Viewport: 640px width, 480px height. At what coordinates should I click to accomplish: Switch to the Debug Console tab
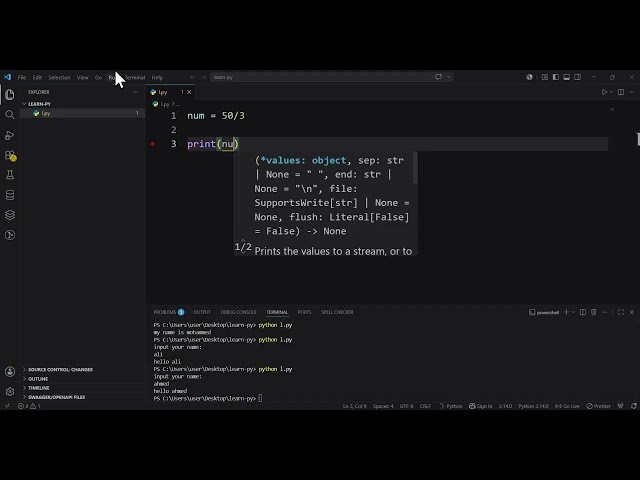click(x=238, y=312)
